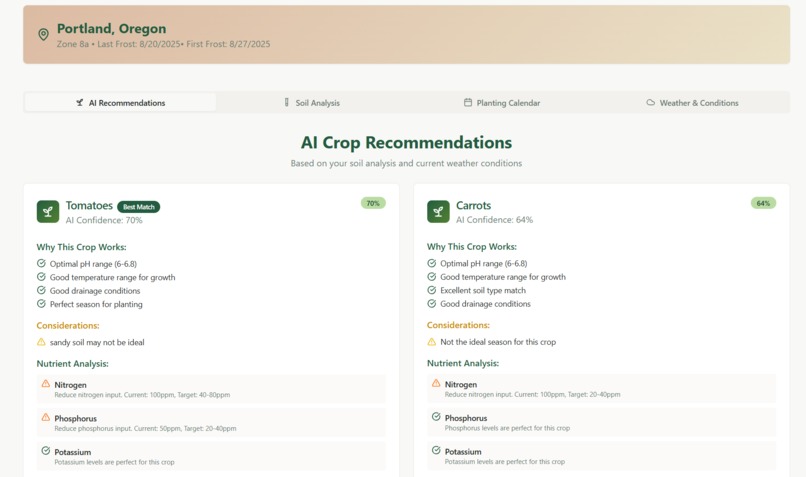Click the cloud icon in Weather & Conditions tab
This screenshot has width=806, height=477.
pos(651,102)
